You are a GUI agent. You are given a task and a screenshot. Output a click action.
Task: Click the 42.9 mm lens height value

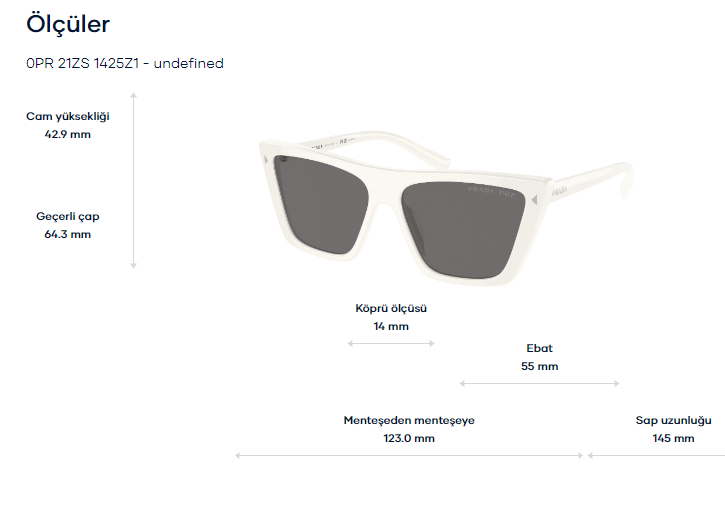tap(68, 135)
